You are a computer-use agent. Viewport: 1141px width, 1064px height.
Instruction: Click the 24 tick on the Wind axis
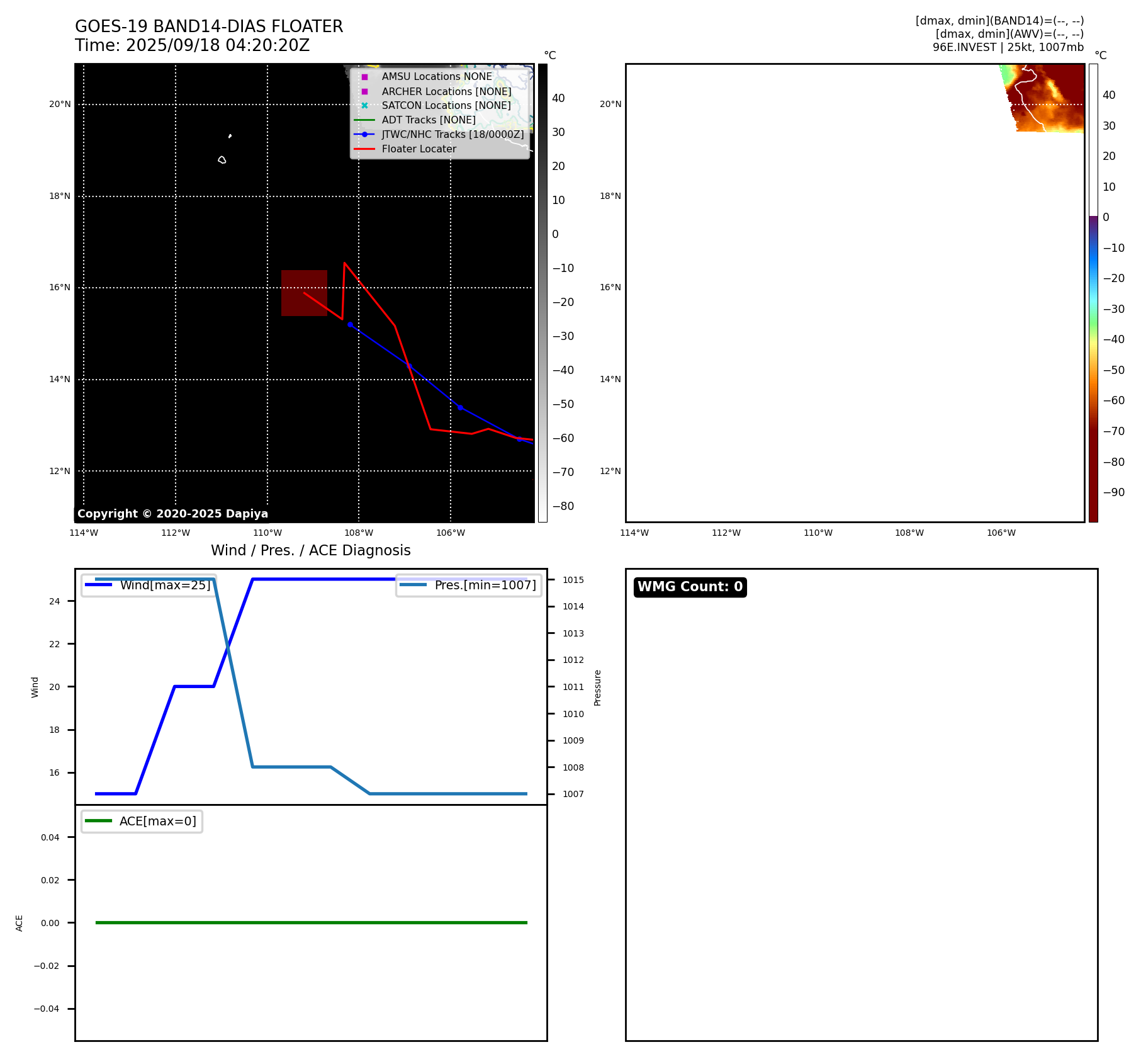pyautogui.click(x=55, y=601)
